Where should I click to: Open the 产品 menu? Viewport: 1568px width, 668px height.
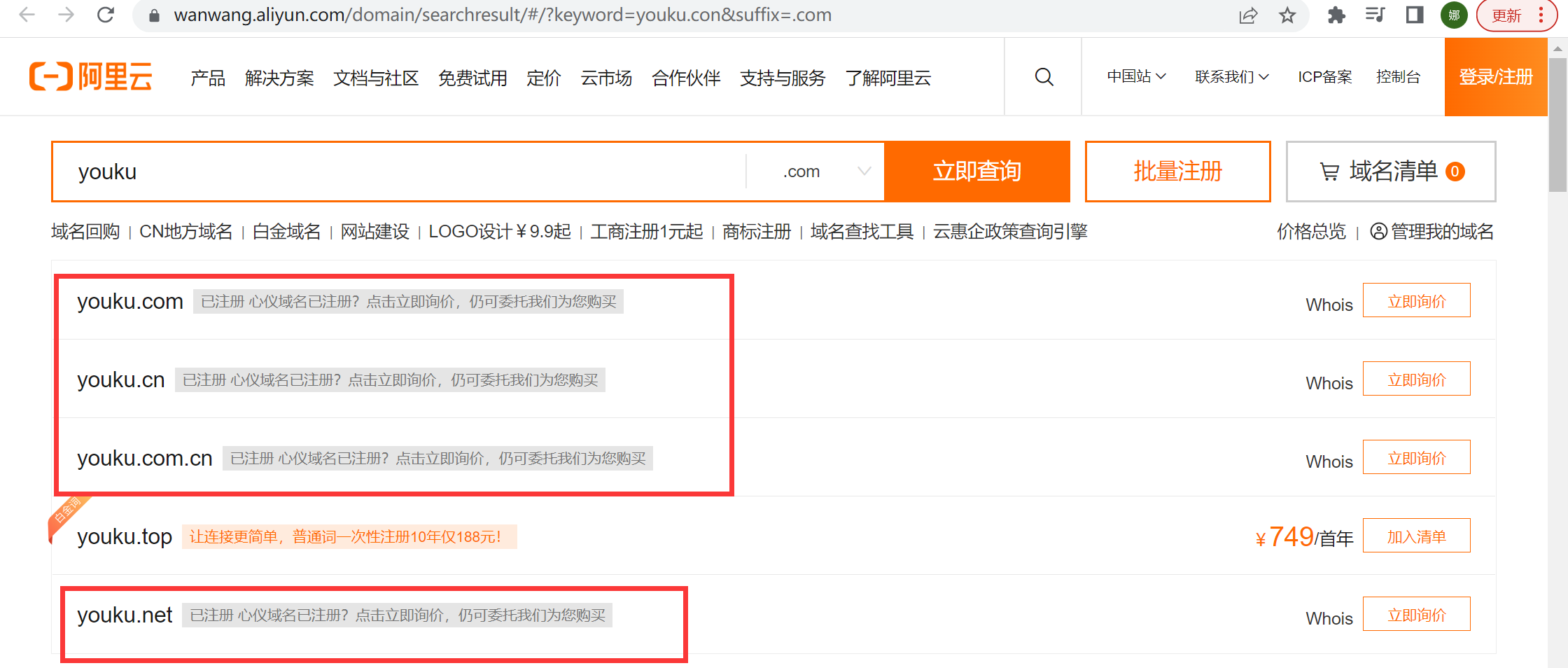[x=208, y=78]
